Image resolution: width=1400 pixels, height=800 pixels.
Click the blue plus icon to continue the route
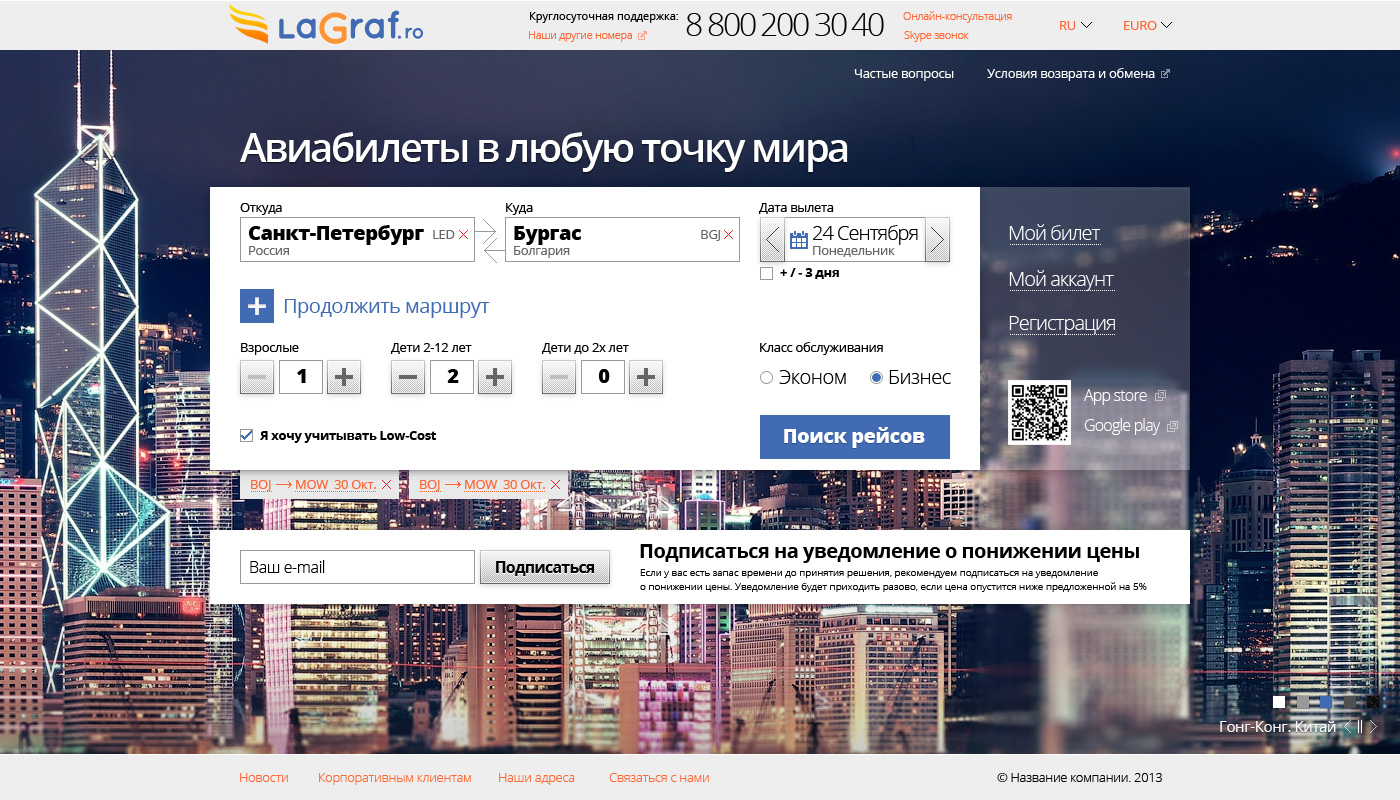(x=257, y=306)
